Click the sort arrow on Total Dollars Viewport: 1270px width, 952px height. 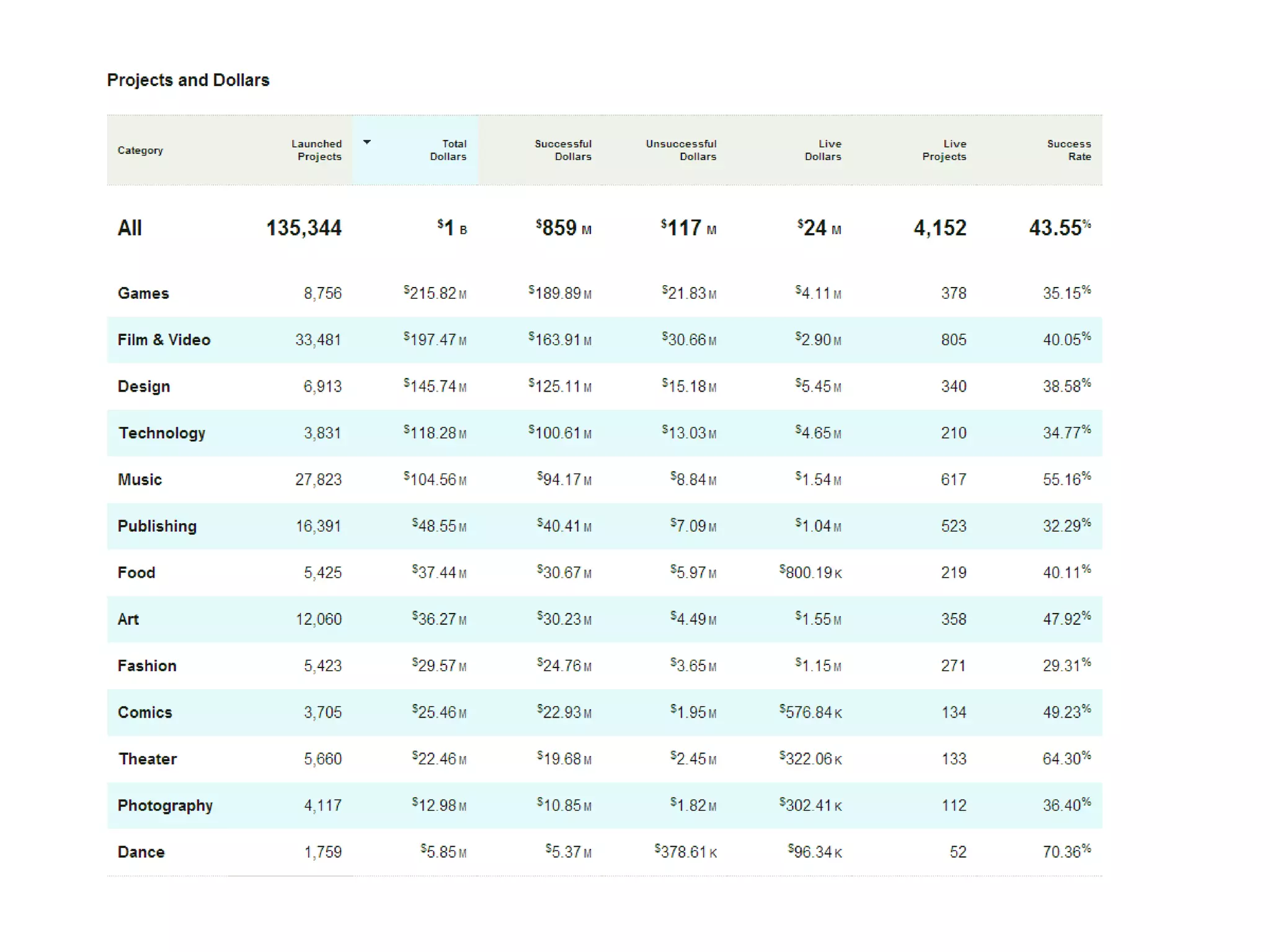(367, 143)
